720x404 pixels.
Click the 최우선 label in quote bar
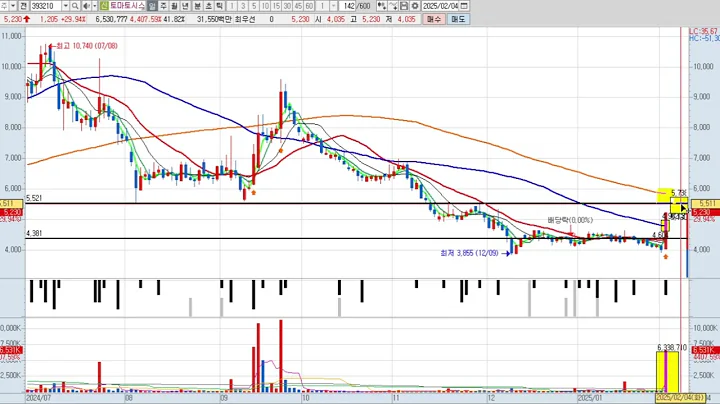click(x=245, y=19)
